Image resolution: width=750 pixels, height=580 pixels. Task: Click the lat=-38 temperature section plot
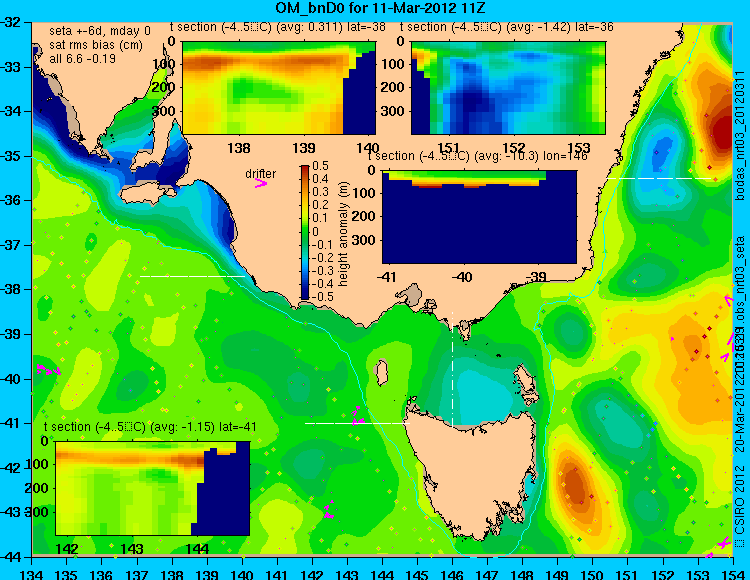[279, 88]
